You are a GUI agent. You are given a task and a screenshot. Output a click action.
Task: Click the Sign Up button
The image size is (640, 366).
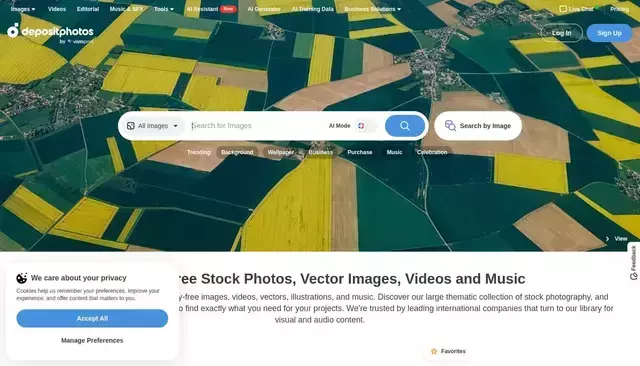[609, 33]
